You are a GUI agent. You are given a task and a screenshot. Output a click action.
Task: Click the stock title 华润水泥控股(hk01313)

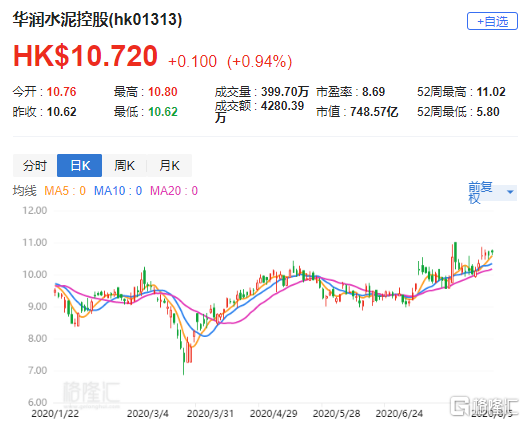click(x=97, y=19)
